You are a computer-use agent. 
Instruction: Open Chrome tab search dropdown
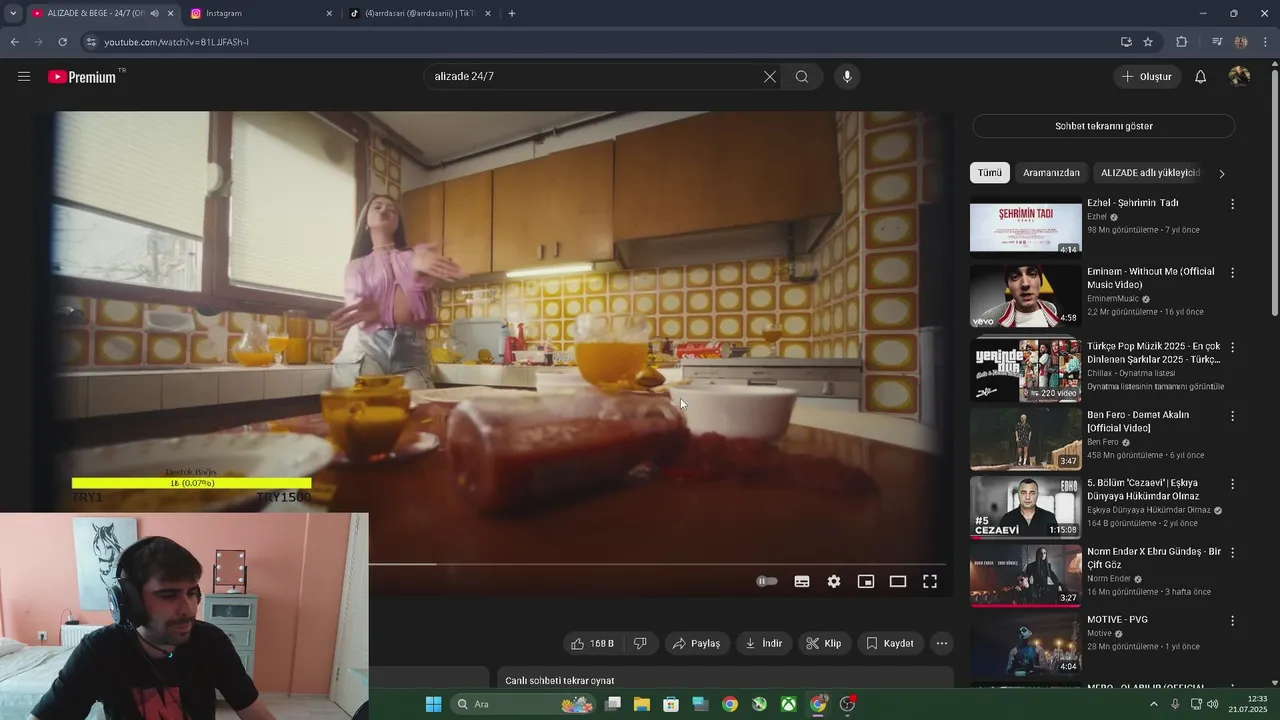[13, 13]
